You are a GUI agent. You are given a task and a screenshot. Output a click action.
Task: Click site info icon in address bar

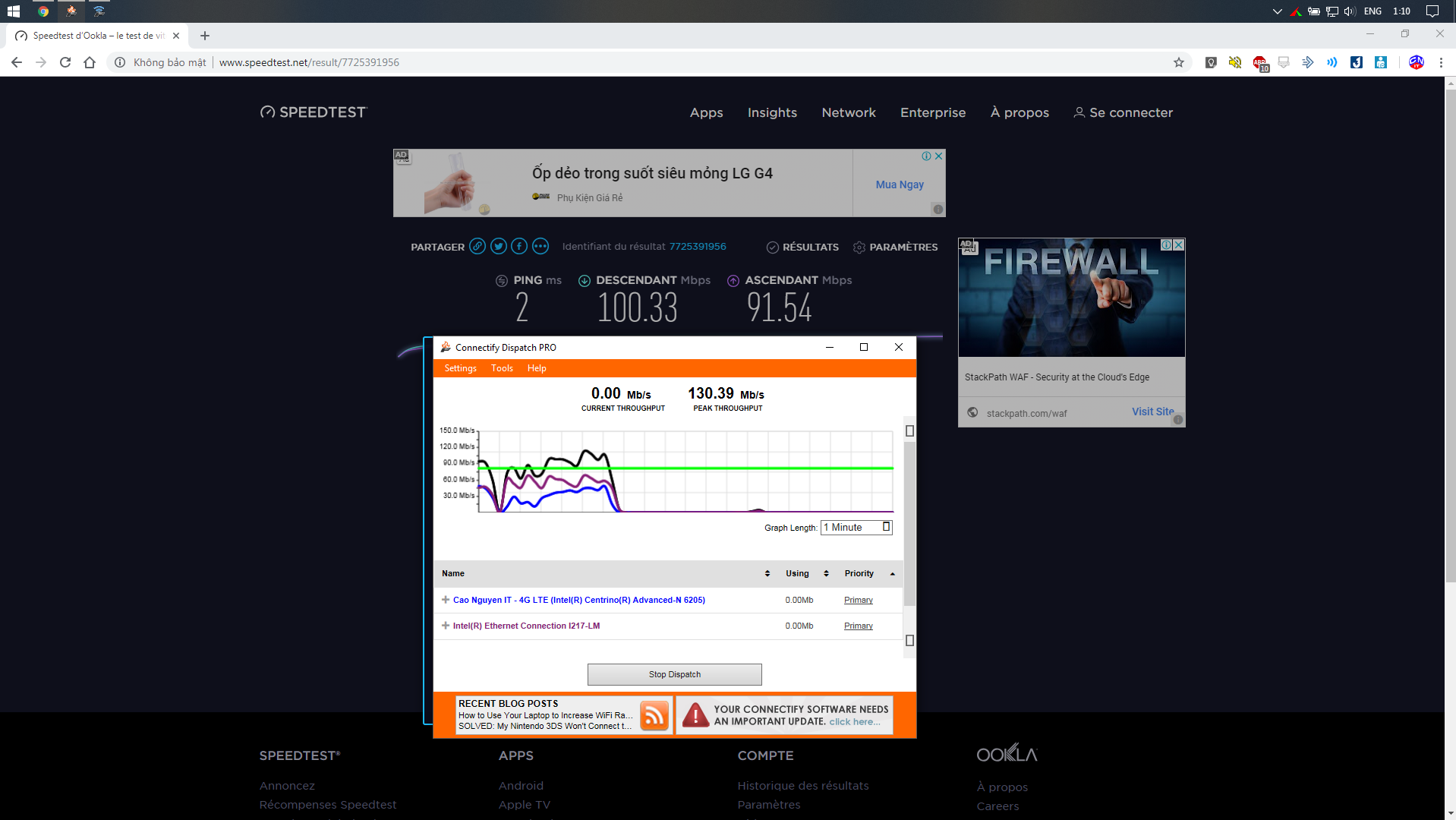(120, 62)
